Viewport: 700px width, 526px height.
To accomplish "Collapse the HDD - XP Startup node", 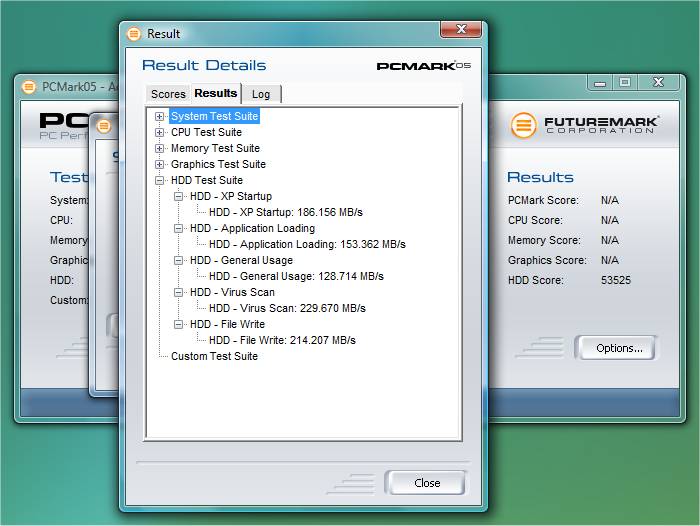I will click(178, 196).
